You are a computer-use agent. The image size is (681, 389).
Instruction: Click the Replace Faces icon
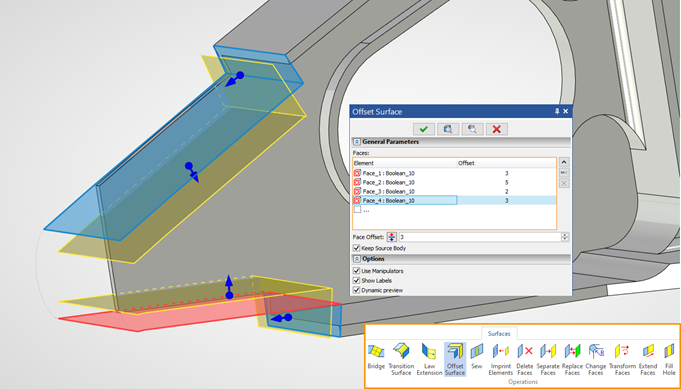point(572,359)
